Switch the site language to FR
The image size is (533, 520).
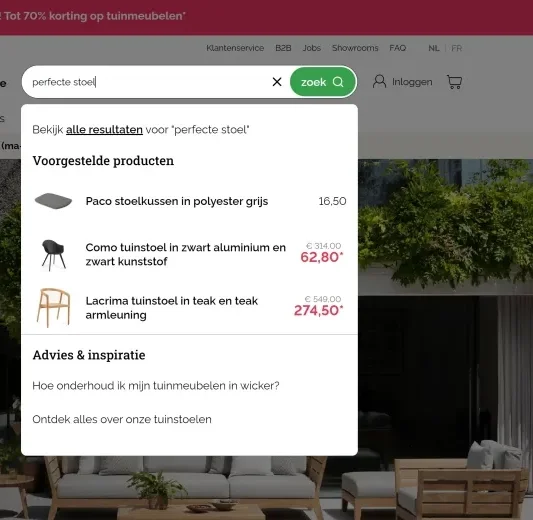tap(457, 48)
